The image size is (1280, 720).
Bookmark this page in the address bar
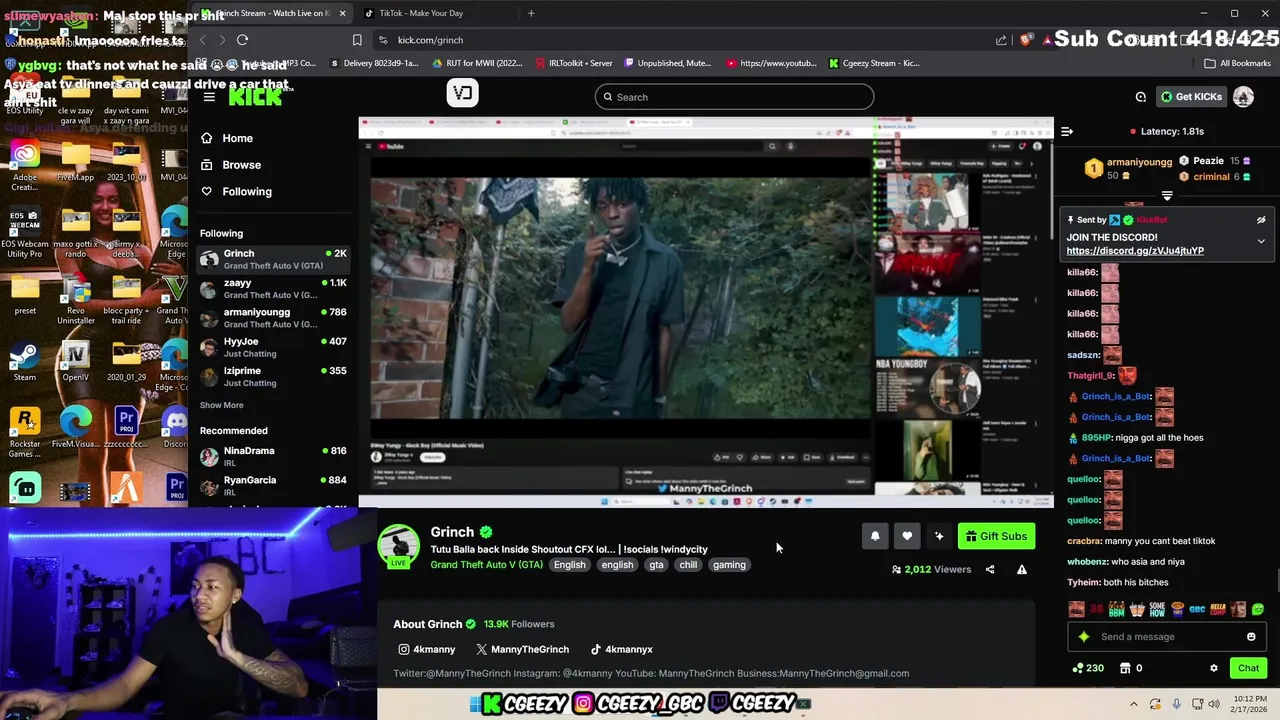pos(357,40)
